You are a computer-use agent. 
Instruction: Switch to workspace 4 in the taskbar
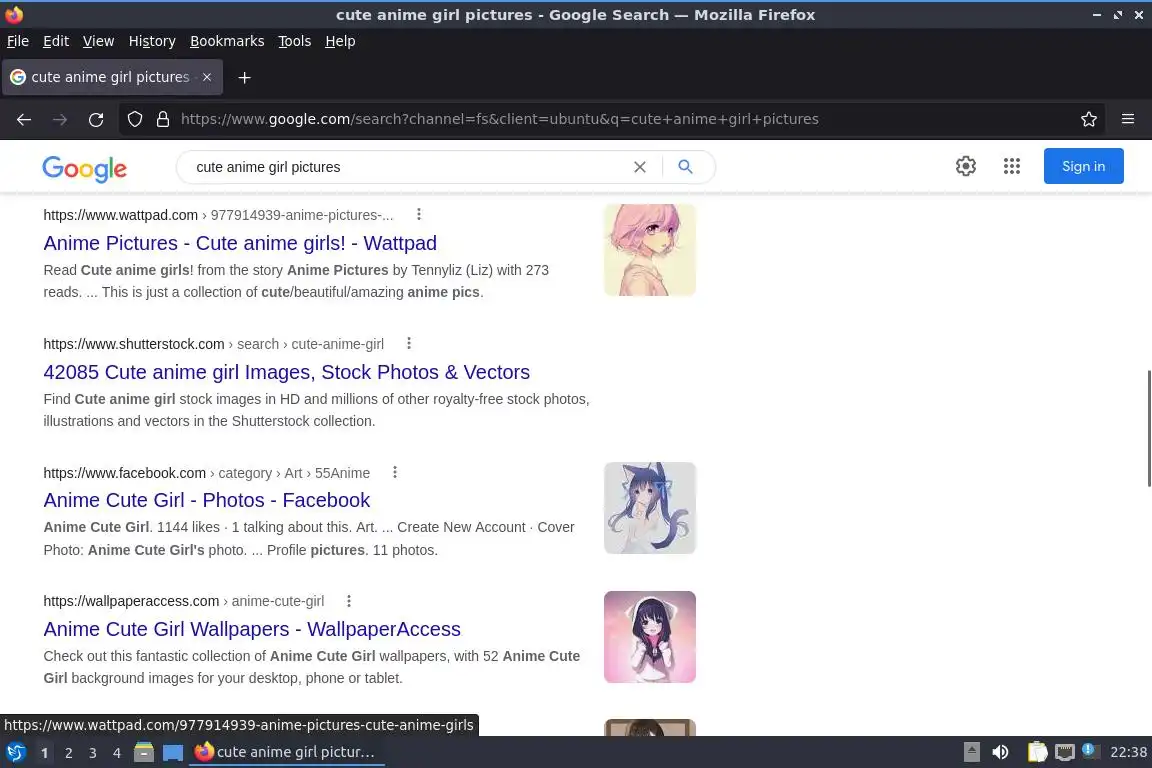pyautogui.click(x=117, y=753)
